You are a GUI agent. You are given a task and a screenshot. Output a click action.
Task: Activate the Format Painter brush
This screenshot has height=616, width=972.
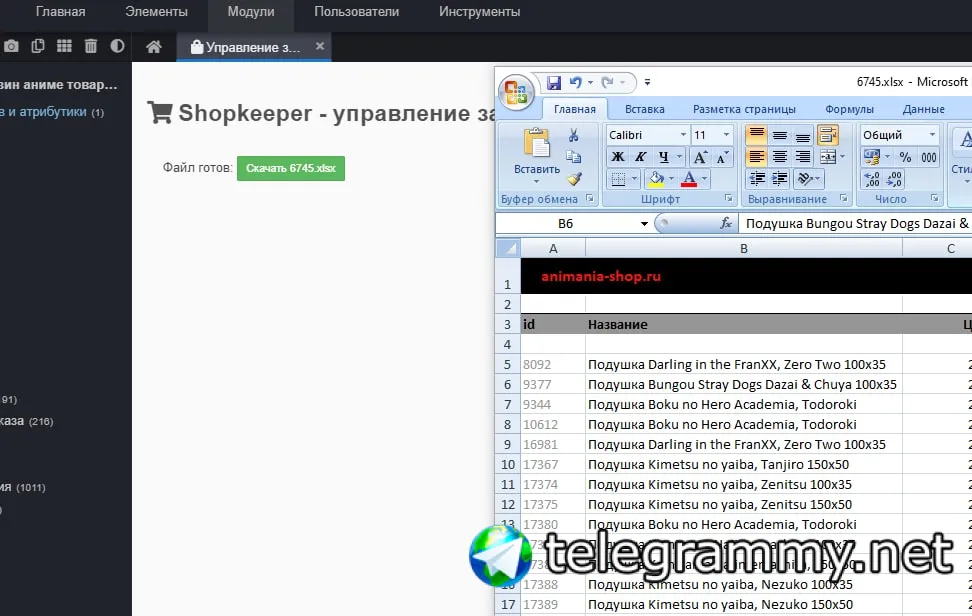(574, 178)
